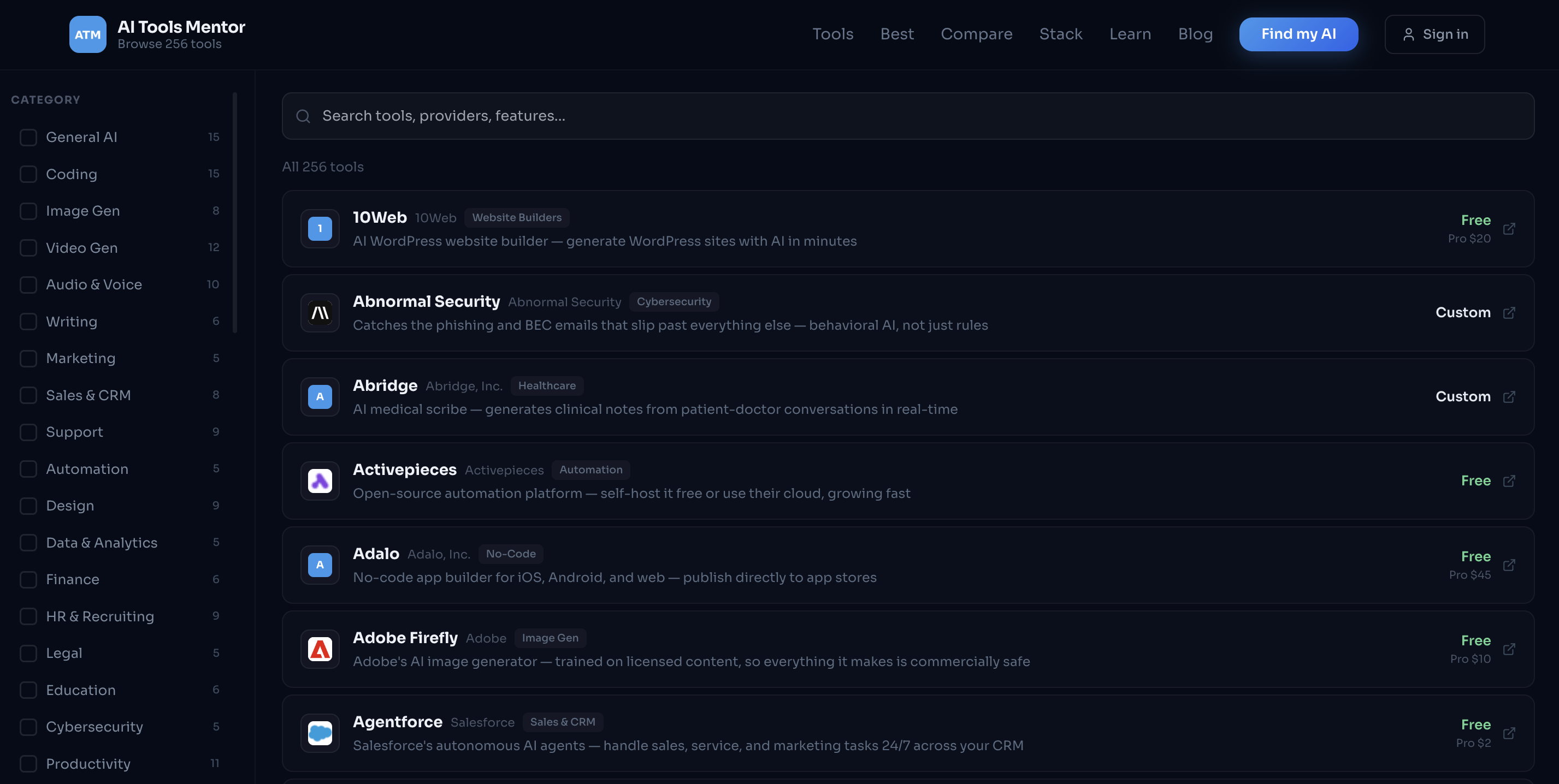Select the Adobe Firefly logo icon
This screenshot has height=784, width=1559.
[x=320, y=649]
